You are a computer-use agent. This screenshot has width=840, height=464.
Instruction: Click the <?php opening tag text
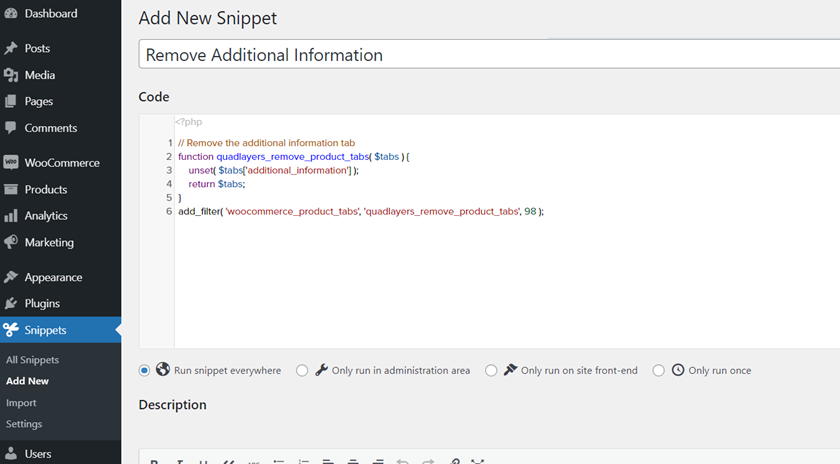[189, 122]
